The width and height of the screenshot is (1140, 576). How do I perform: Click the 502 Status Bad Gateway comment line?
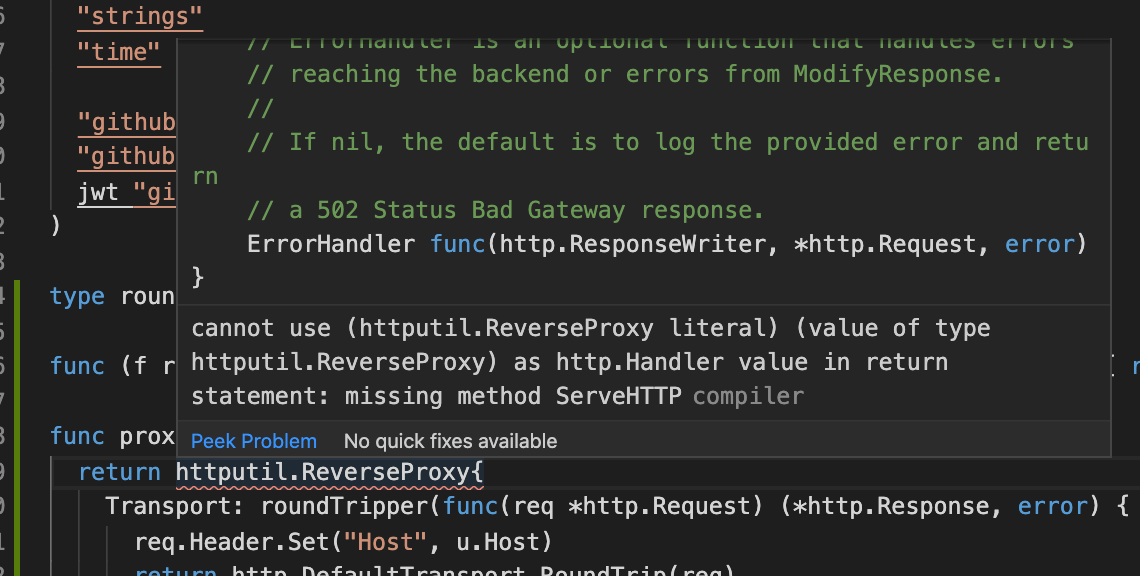click(x=500, y=209)
